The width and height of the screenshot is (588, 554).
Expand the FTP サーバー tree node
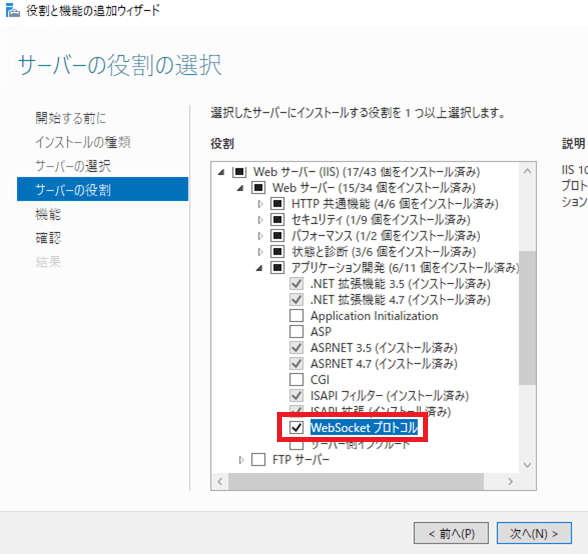[x=241, y=460]
